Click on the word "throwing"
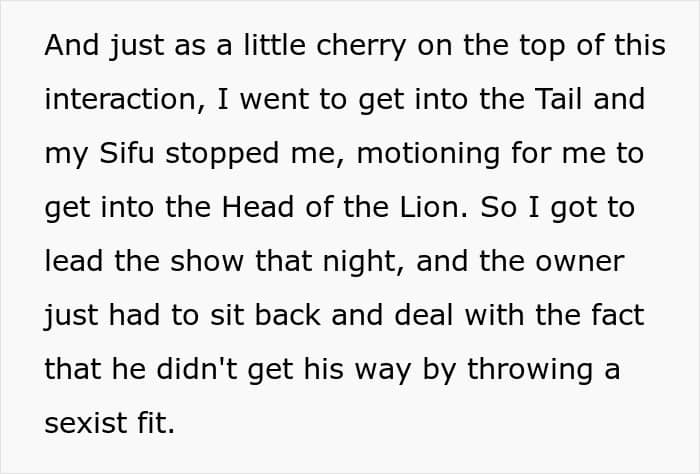 [530, 370]
